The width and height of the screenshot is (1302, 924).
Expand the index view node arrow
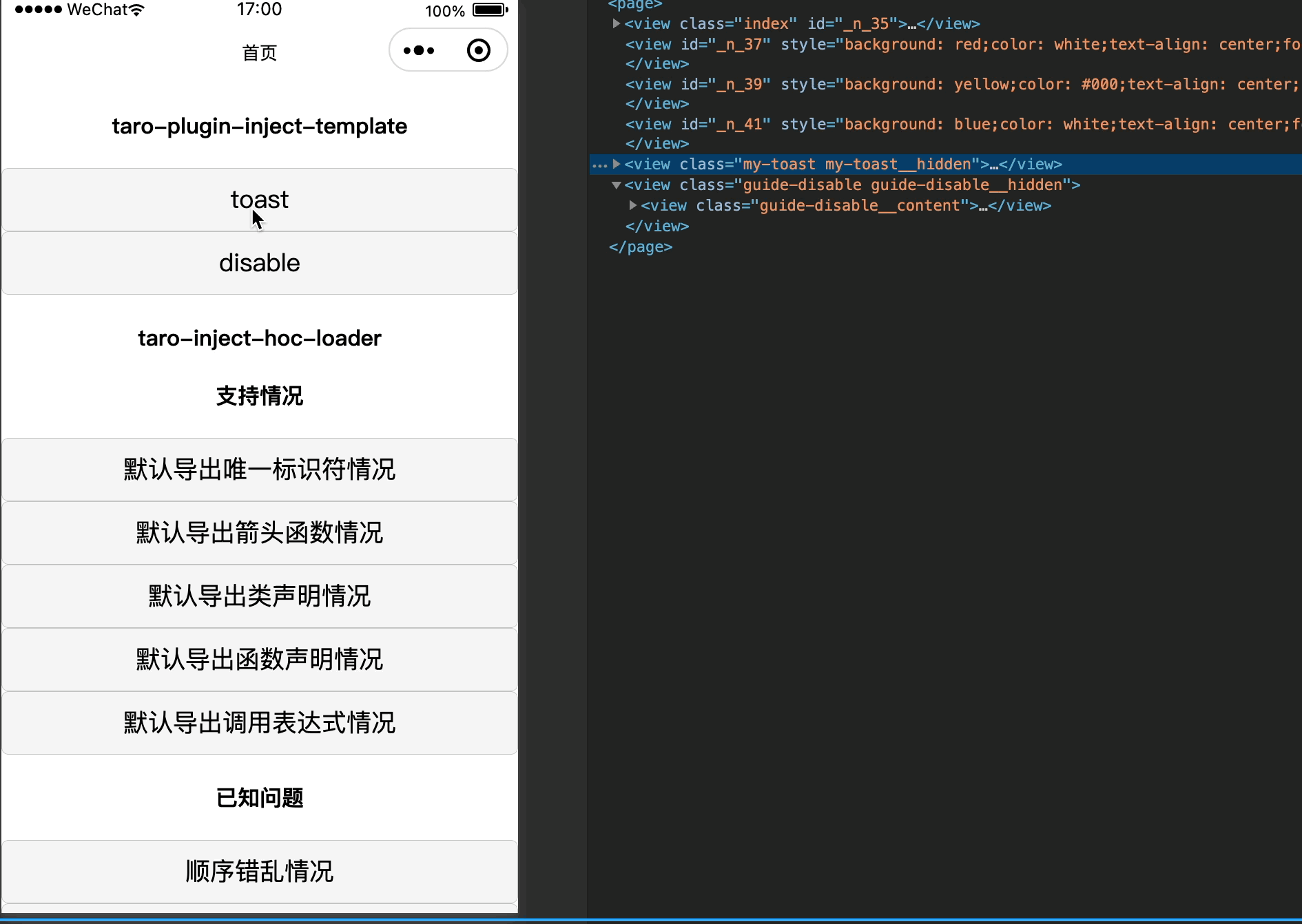click(617, 23)
